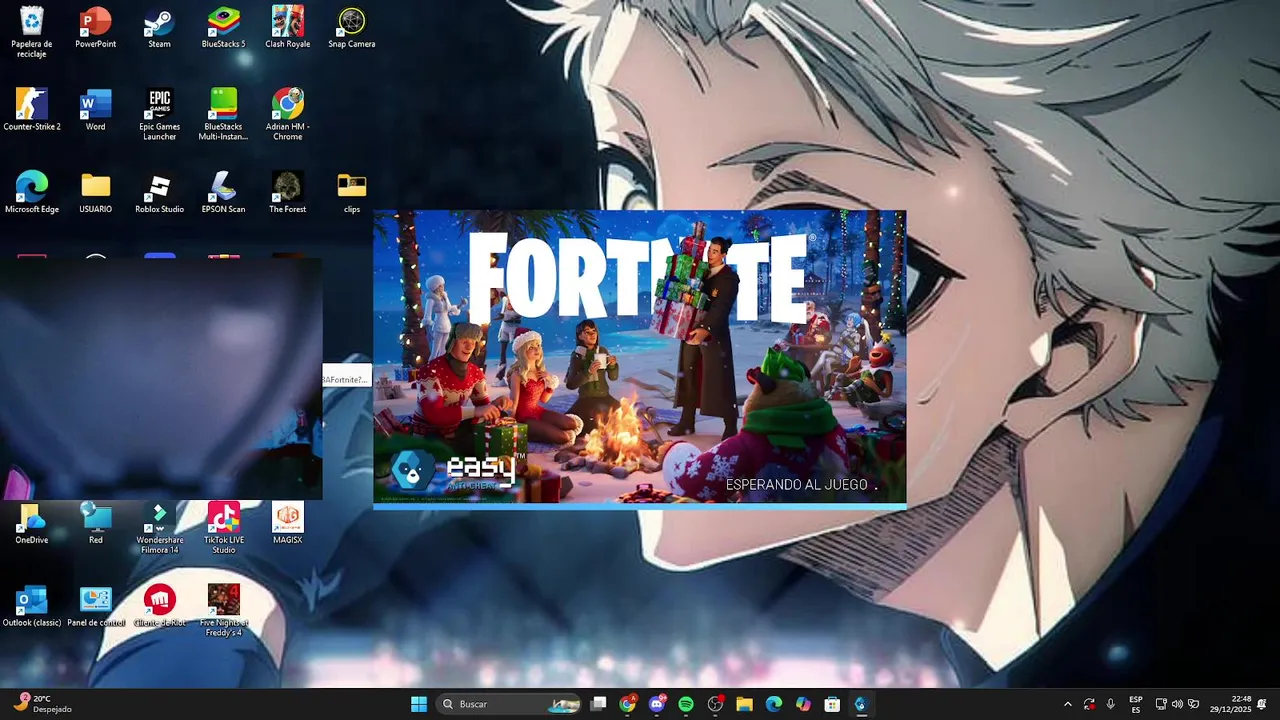Image resolution: width=1280 pixels, height=720 pixels.
Task: Open the weather widget showing 20°C Despejado
Action: [42, 704]
